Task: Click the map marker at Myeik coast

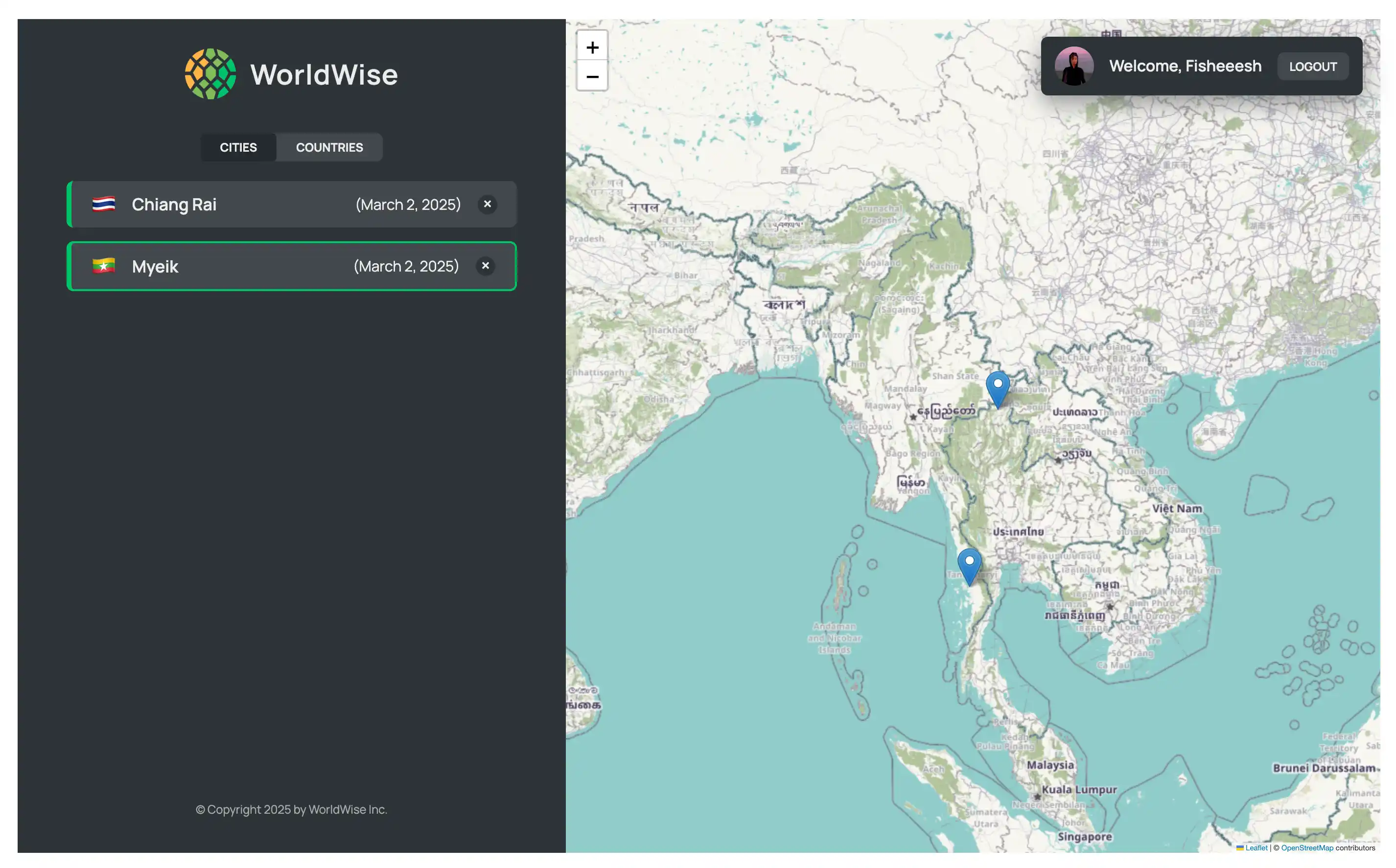Action: point(969,567)
